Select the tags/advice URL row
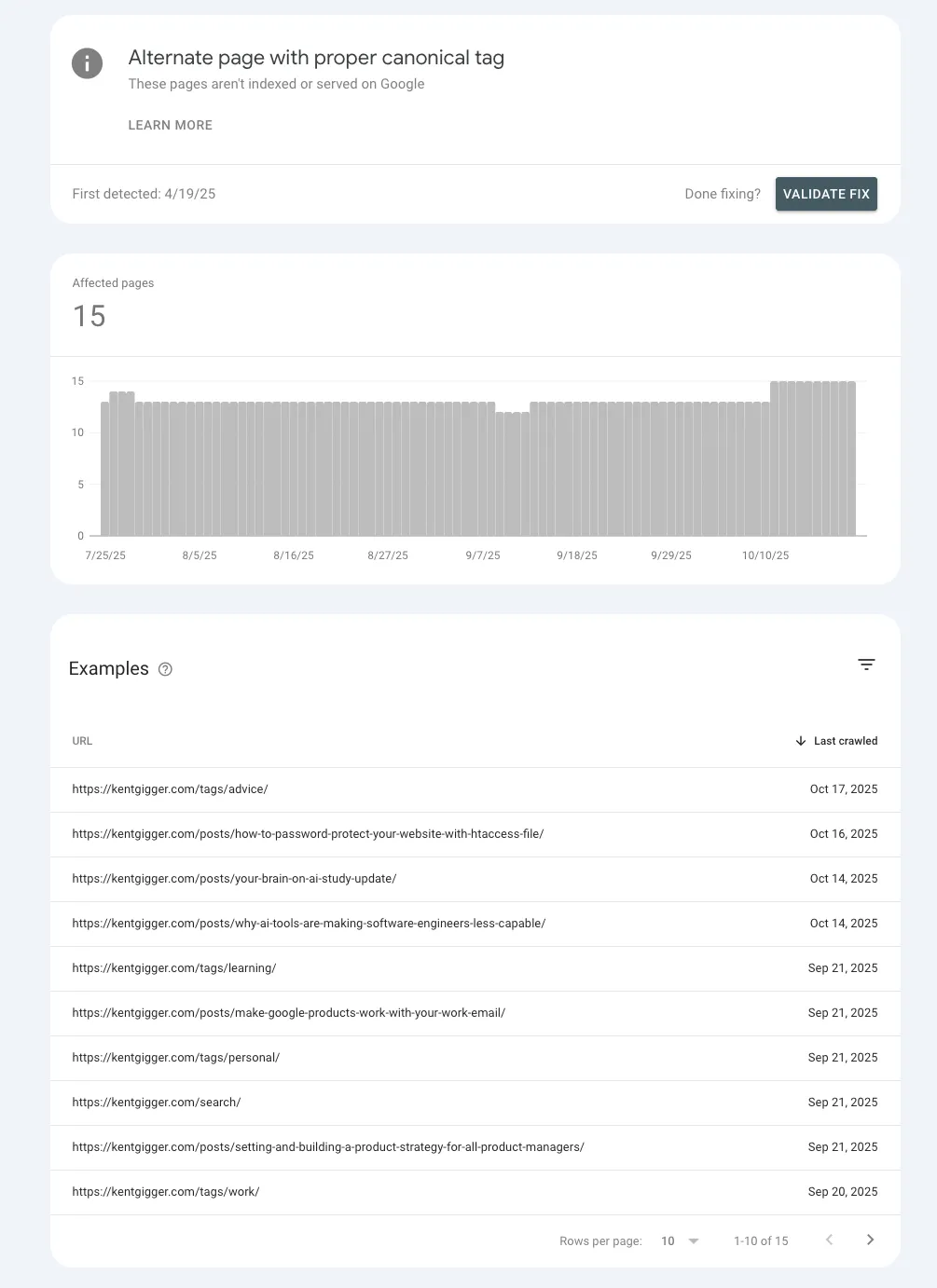 (x=170, y=789)
